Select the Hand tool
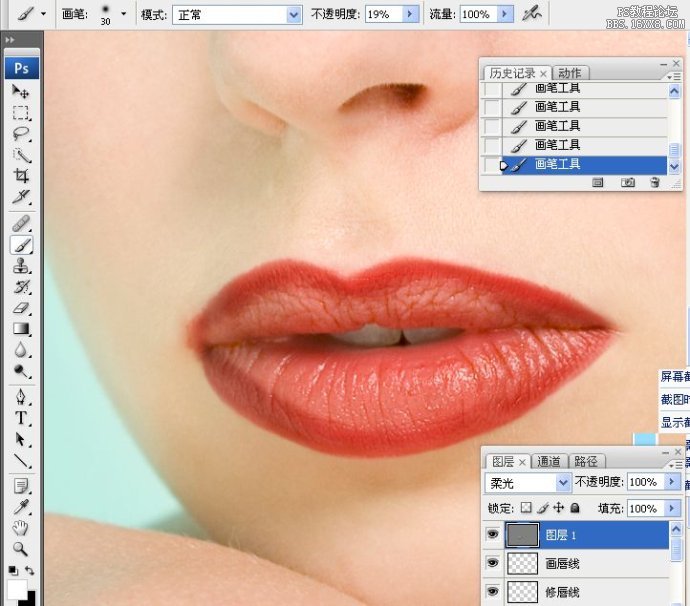Image resolution: width=690 pixels, height=606 pixels. pos(20,528)
